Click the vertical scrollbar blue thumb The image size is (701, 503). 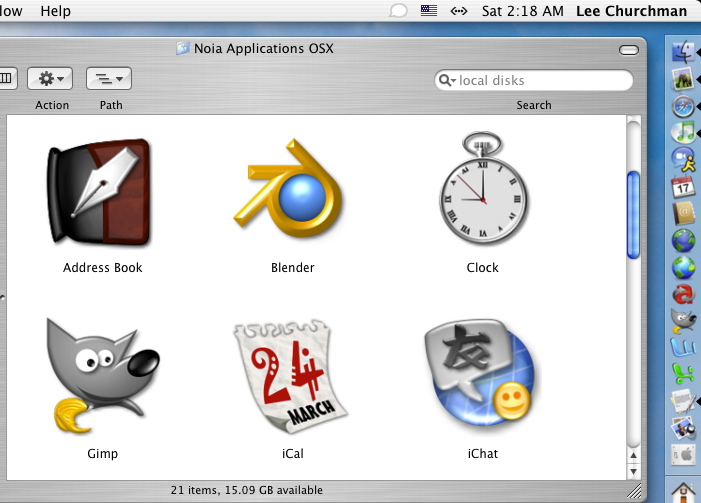(x=632, y=215)
